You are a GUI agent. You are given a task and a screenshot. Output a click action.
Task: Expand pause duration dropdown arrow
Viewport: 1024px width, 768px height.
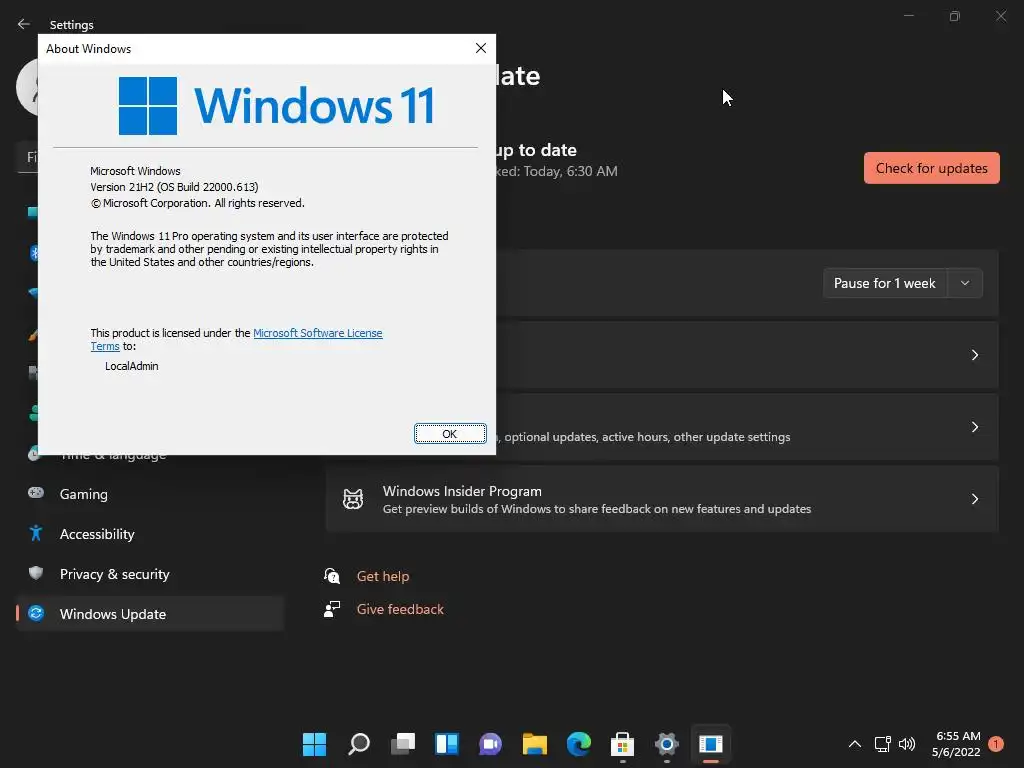click(x=965, y=283)
